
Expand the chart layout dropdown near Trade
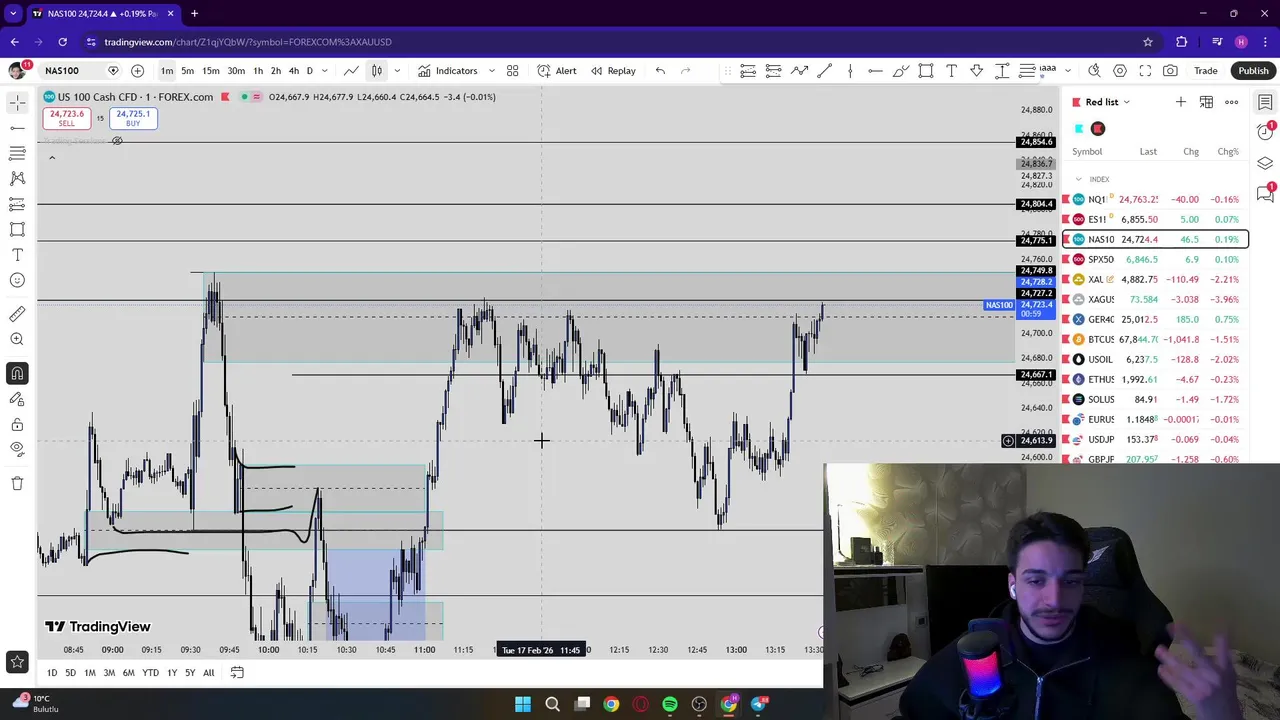[1067, 71]
